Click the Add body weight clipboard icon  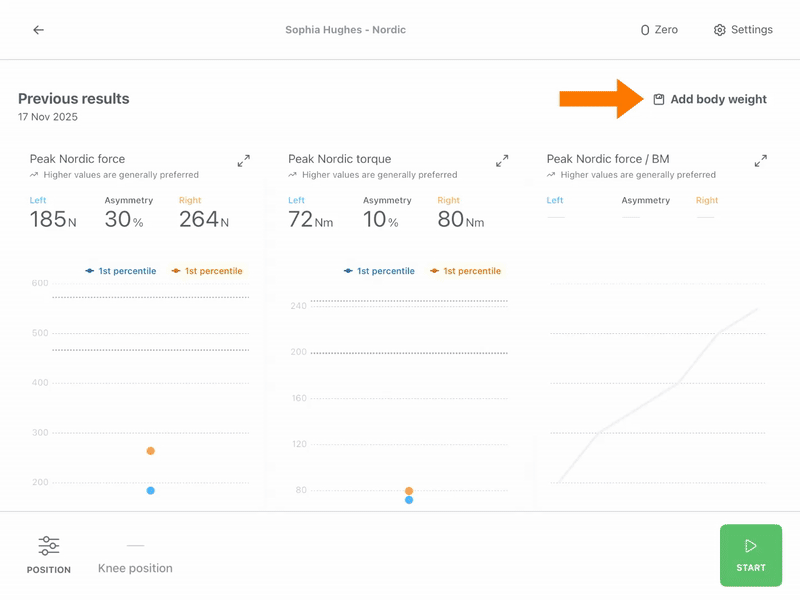659,99
